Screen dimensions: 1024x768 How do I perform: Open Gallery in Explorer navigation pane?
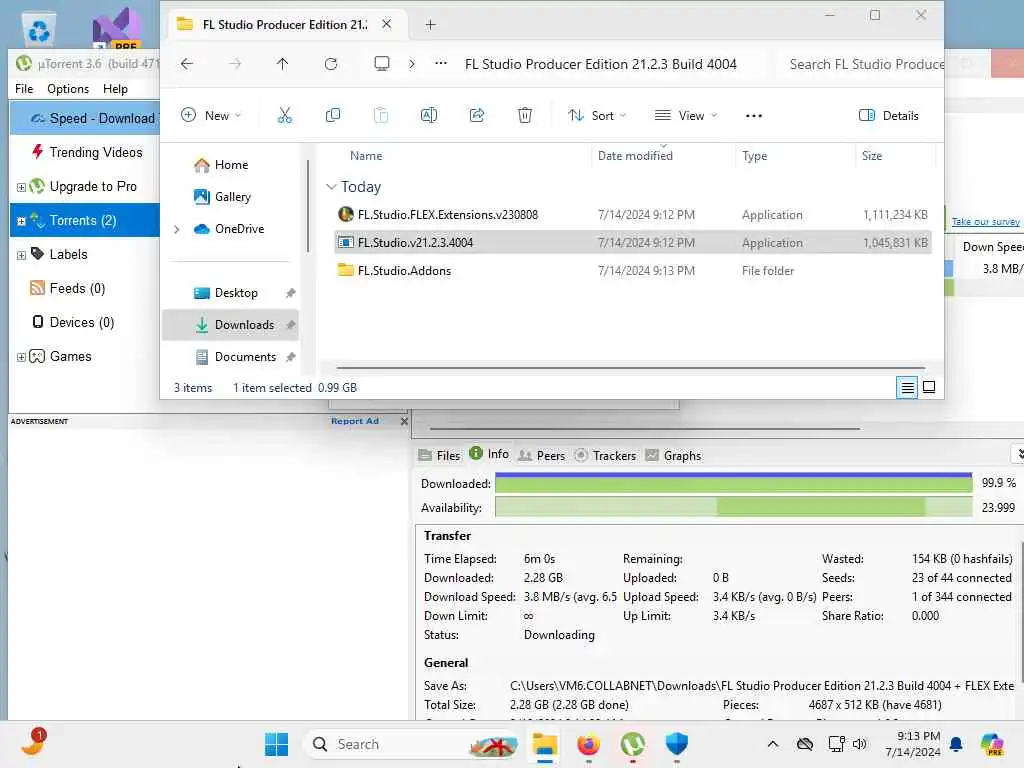[x=223, y=197]
